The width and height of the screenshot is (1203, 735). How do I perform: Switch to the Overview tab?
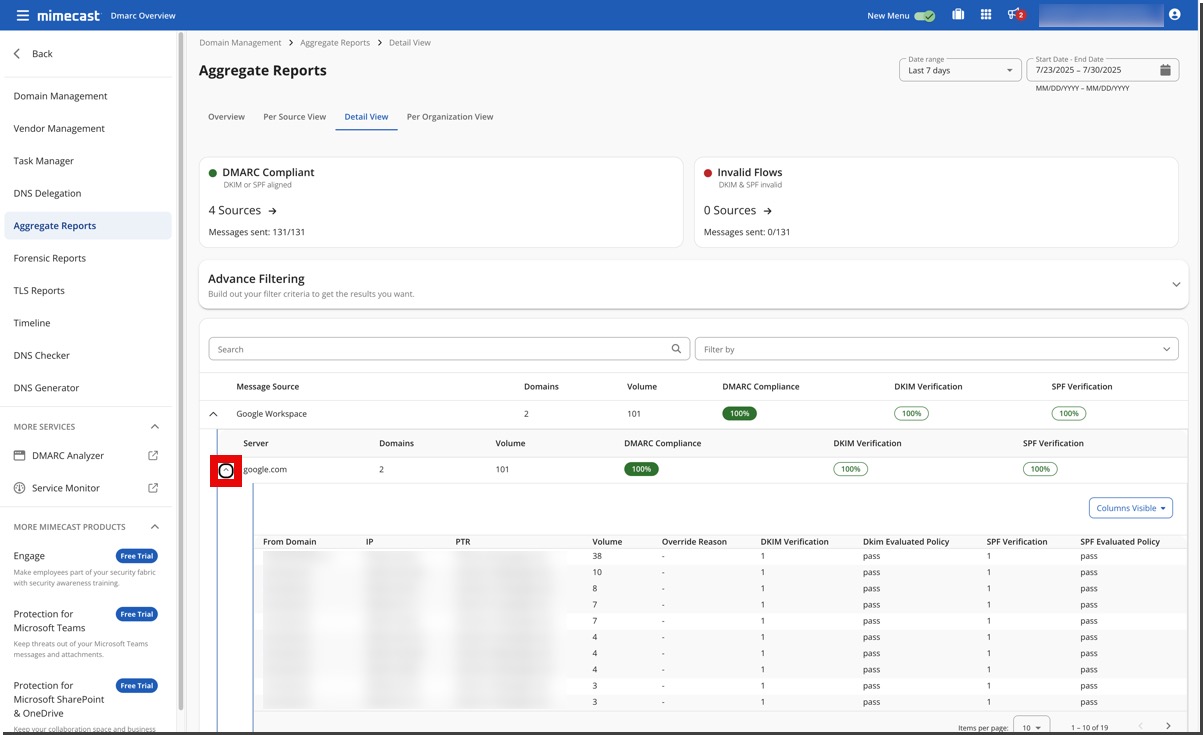(x=226, y=117)
